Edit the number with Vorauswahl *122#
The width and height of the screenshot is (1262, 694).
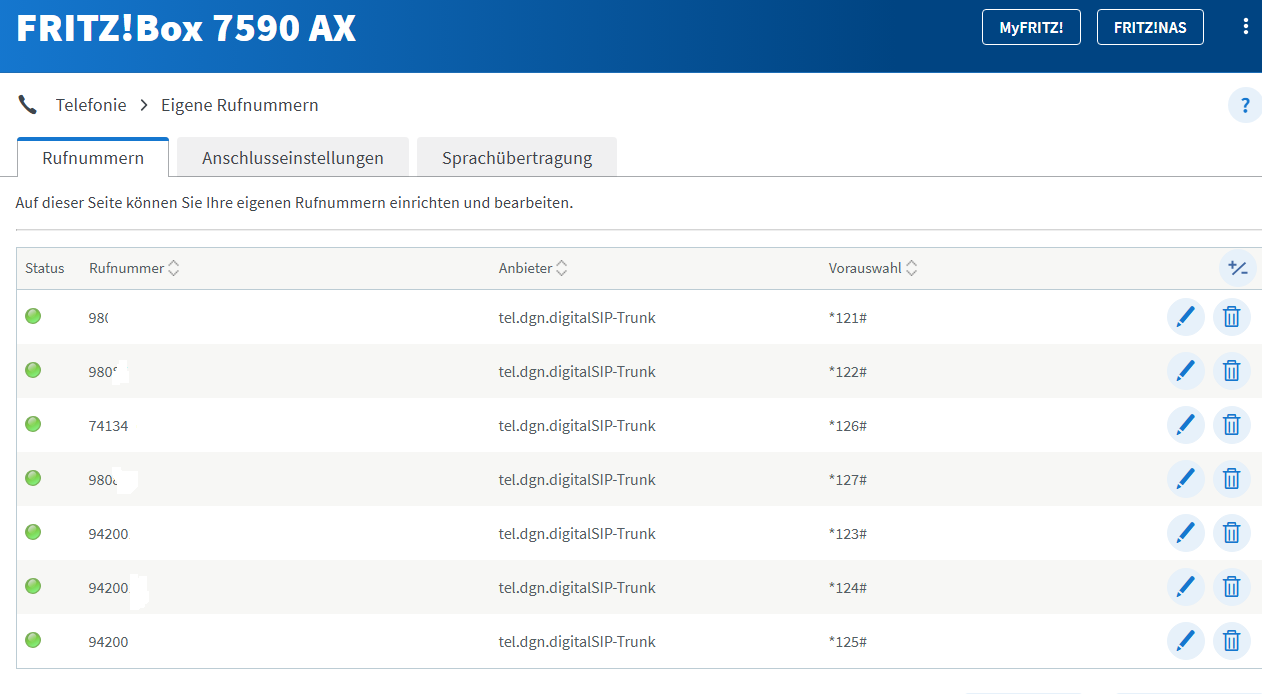tap(1186, 371)
